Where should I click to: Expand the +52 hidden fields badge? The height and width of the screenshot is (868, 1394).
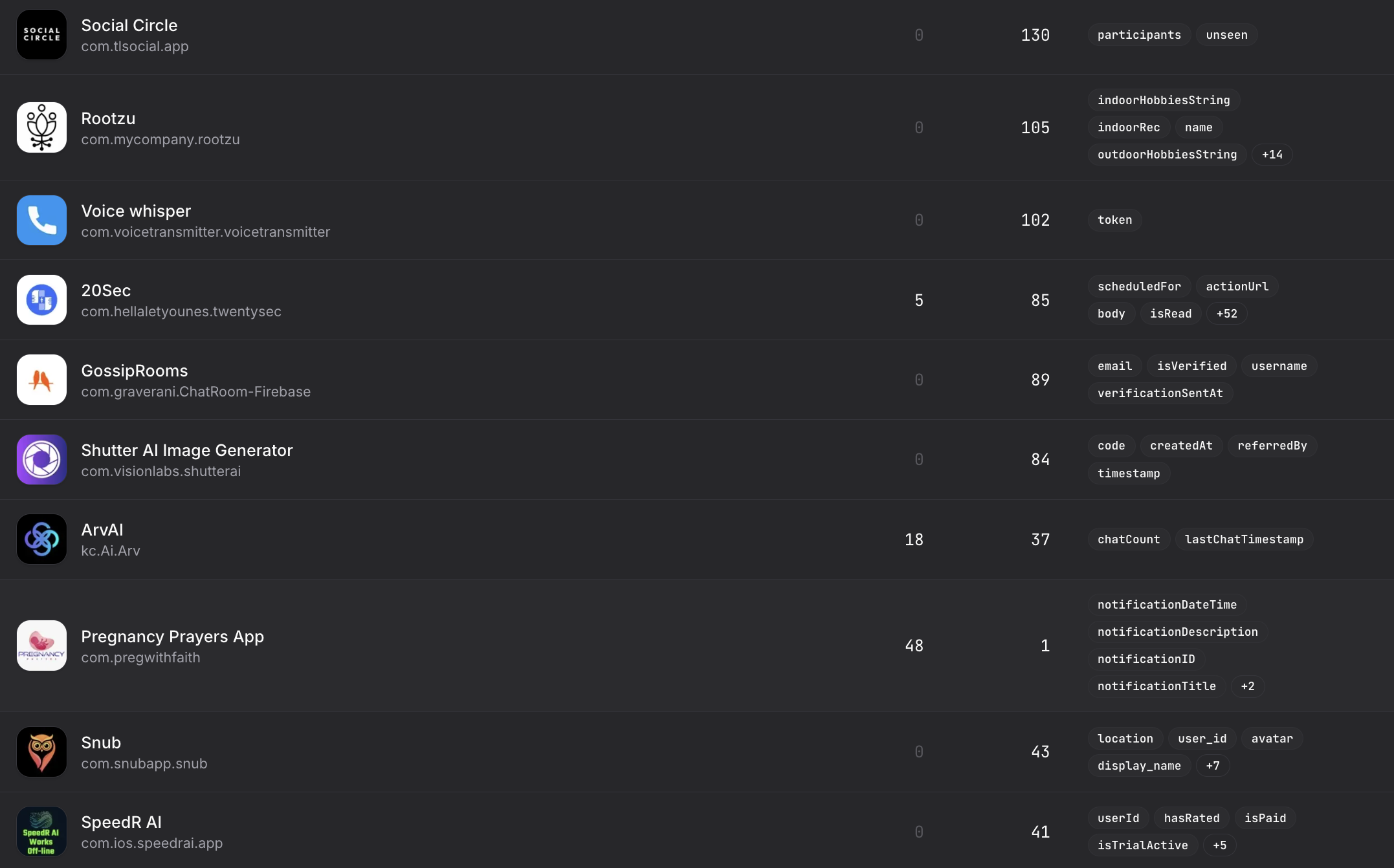pos(1226,314)
